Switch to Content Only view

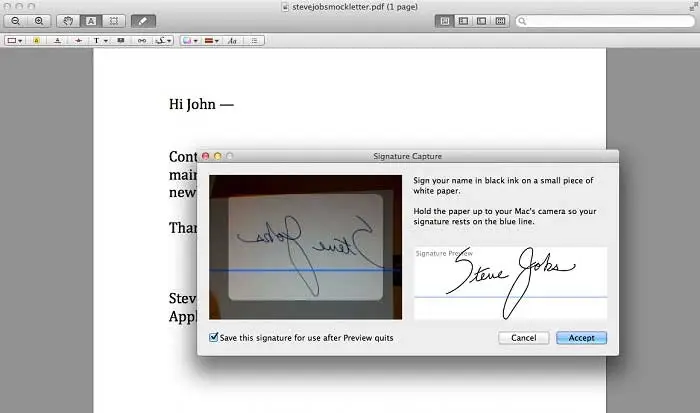pyautogui.click(x=445, y=21)
